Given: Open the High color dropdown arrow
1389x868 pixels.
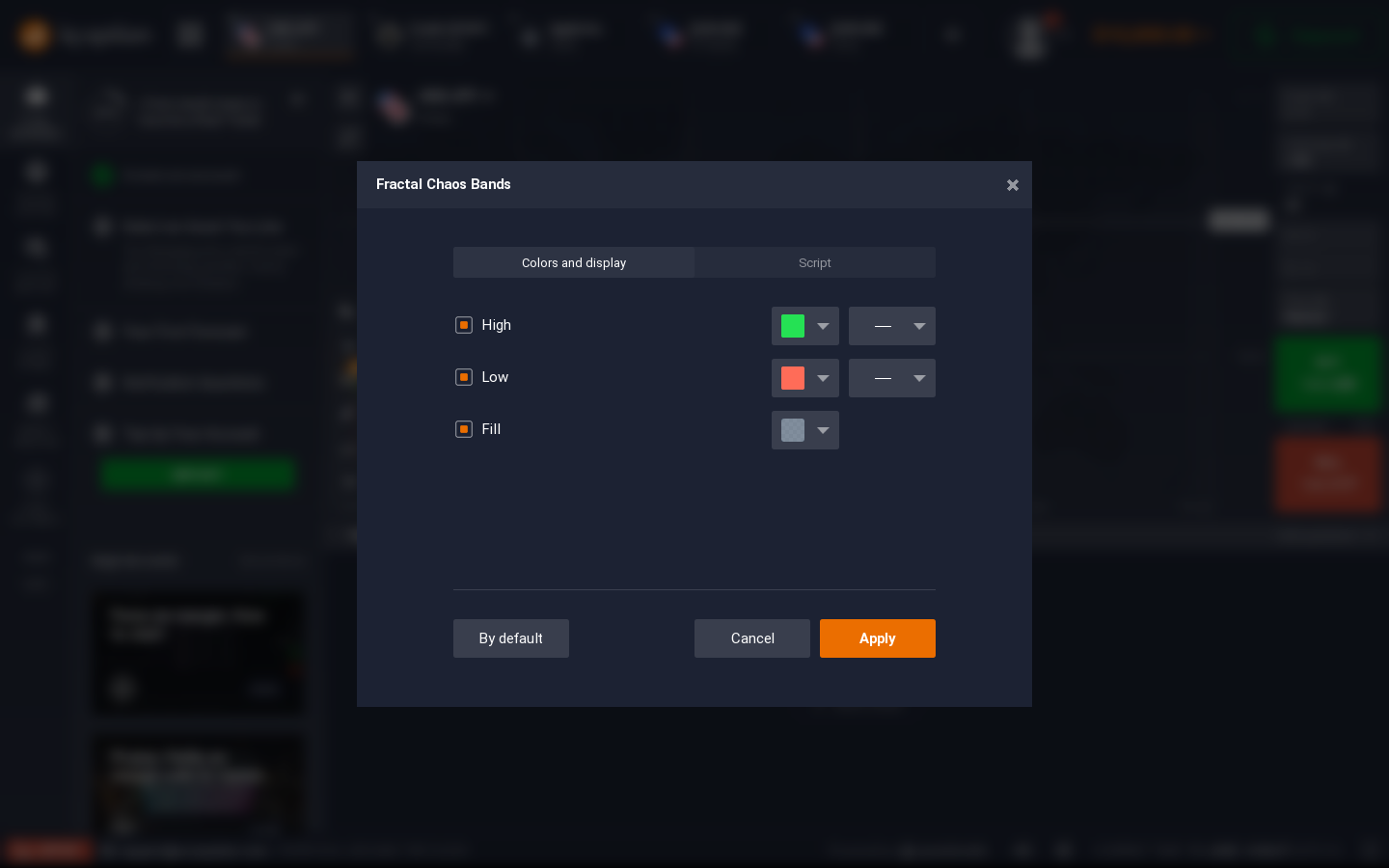Looking at the screenshot, I should click(x=823, y=326).
